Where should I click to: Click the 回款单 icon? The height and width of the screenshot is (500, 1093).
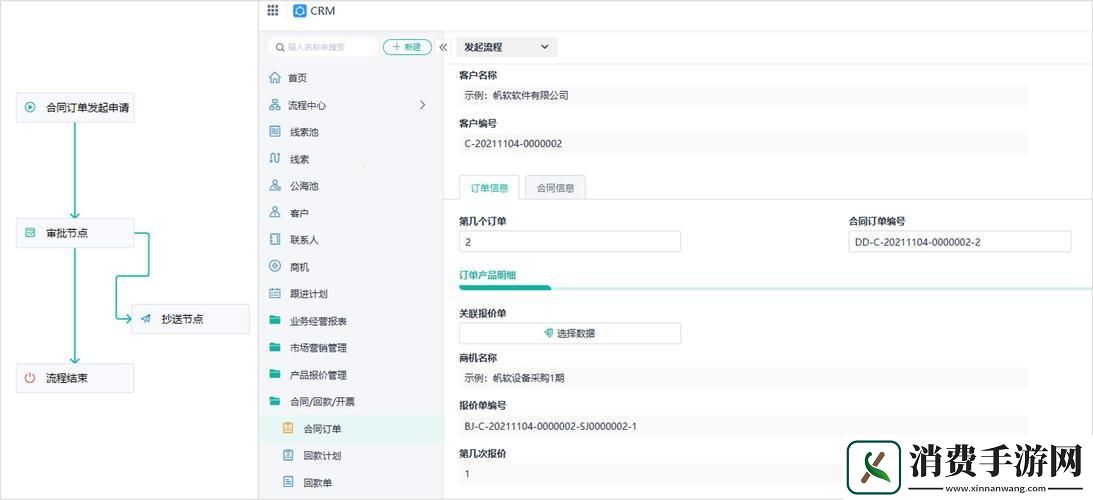(288, 482)
